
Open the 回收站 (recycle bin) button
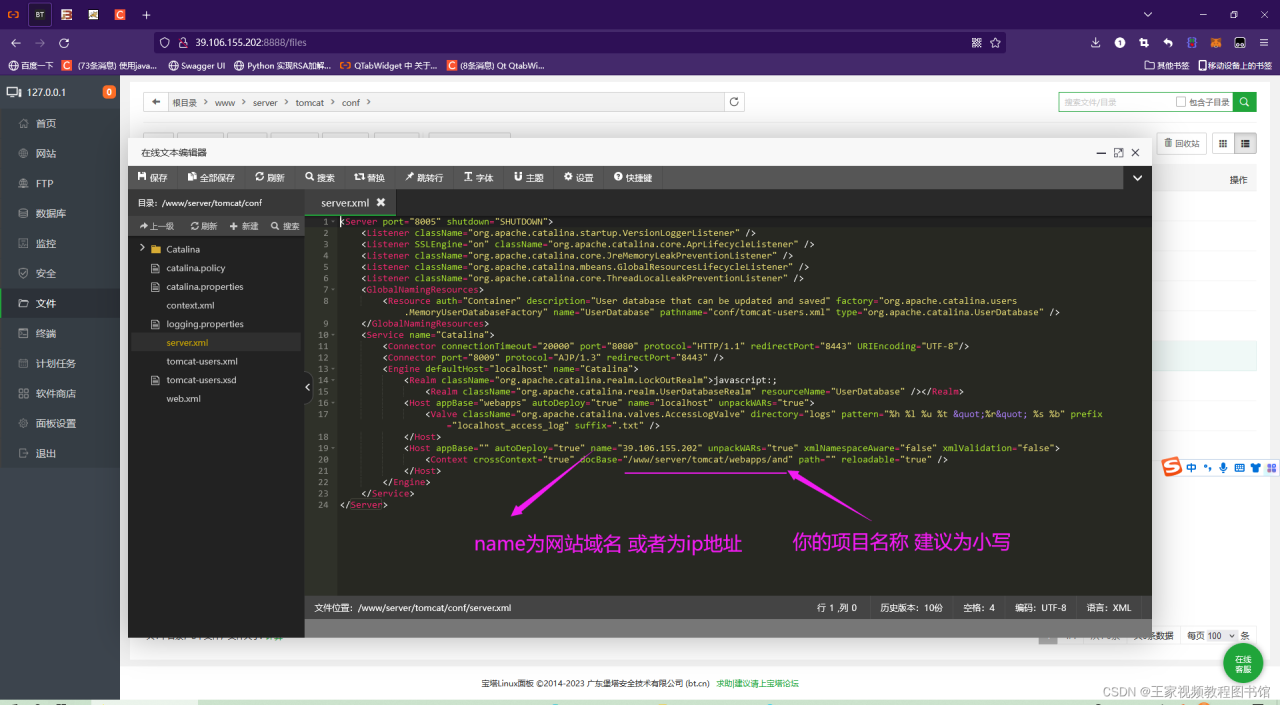coord(1181,144)
